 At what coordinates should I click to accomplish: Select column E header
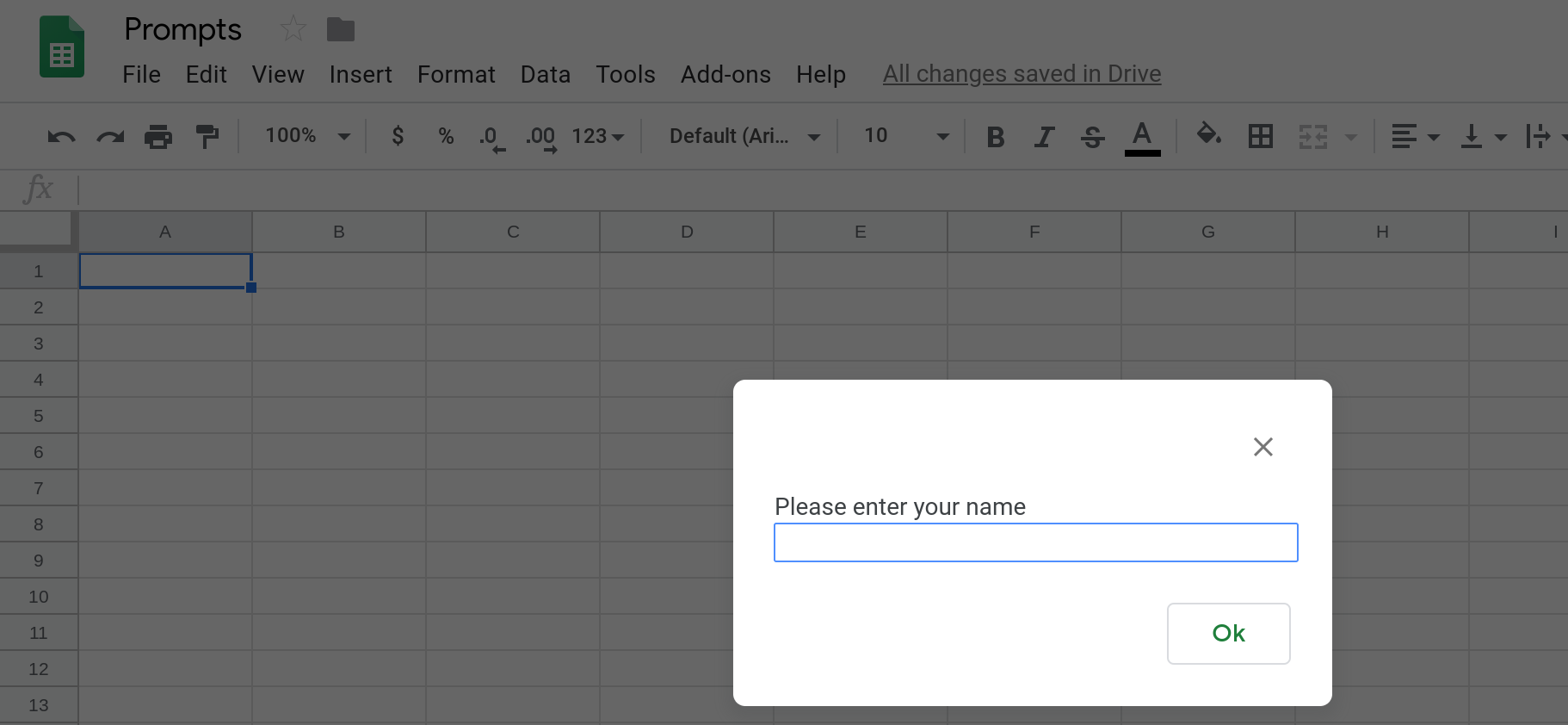pos(861,232)
